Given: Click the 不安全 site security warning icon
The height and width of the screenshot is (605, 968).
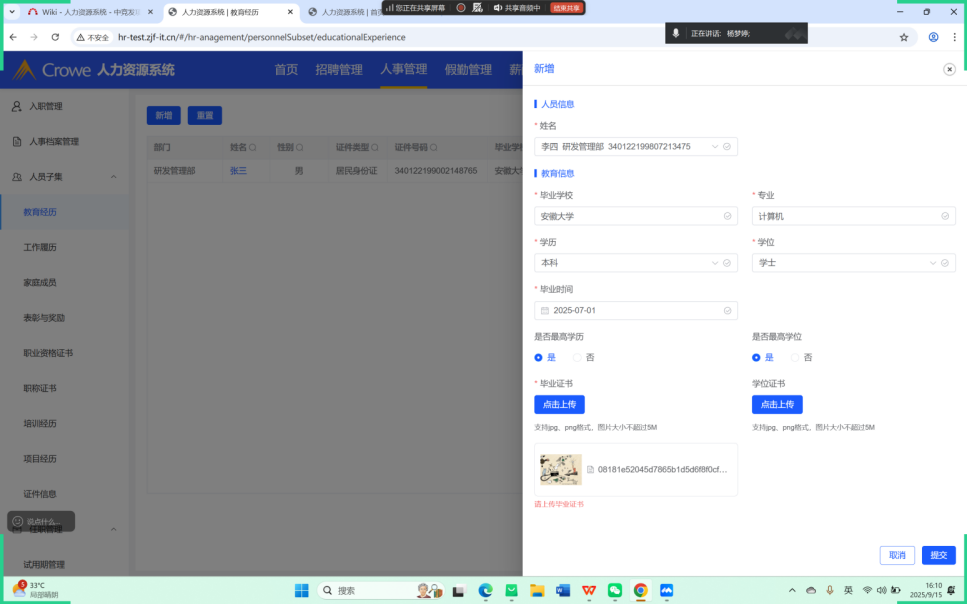Looking at the screenshot, I should point(80,38).
